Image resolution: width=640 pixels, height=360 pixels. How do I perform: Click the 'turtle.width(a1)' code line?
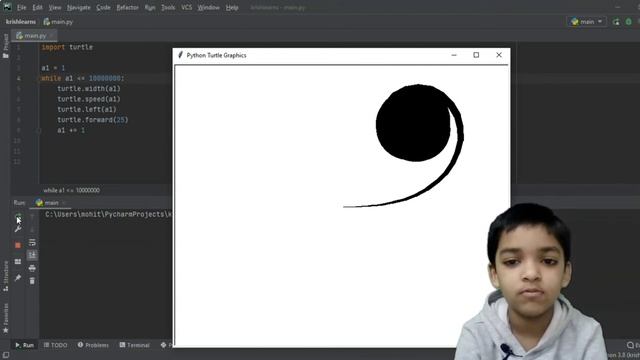(x=89, y=89)
